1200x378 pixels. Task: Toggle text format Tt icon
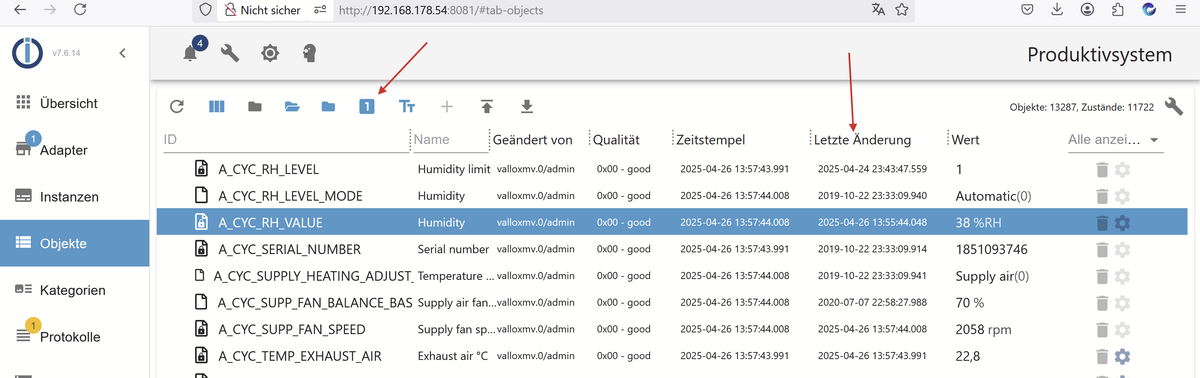click(x=407, y=106)
